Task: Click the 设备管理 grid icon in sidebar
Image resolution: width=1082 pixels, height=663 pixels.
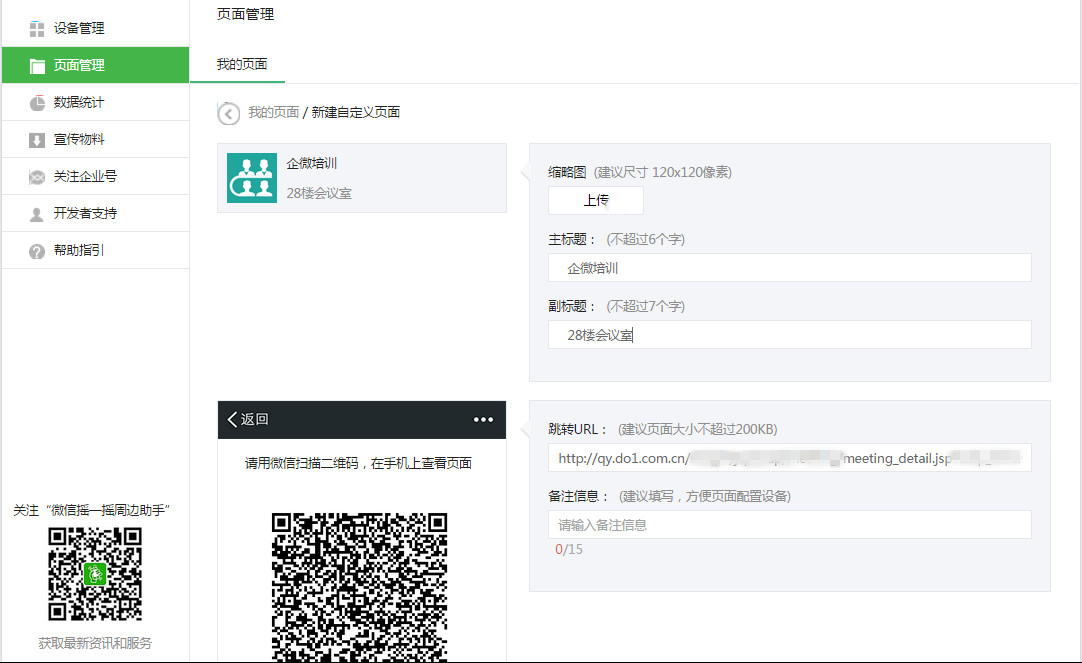Action: 37,29
